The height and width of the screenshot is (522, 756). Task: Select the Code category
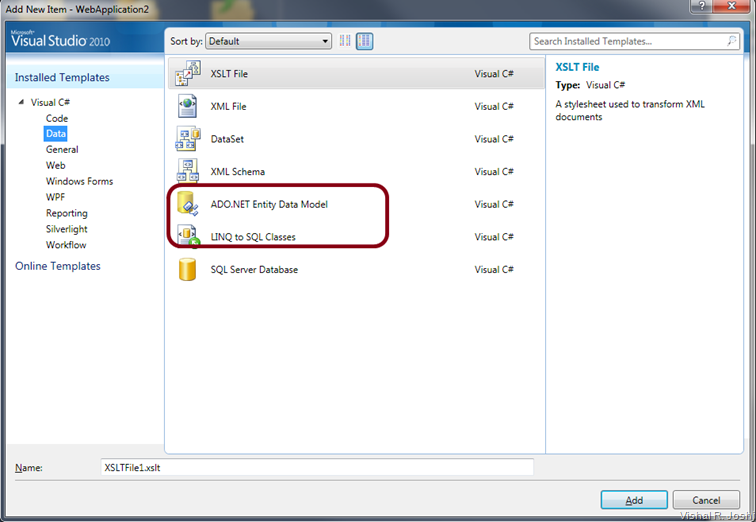(x=57, y=118)
